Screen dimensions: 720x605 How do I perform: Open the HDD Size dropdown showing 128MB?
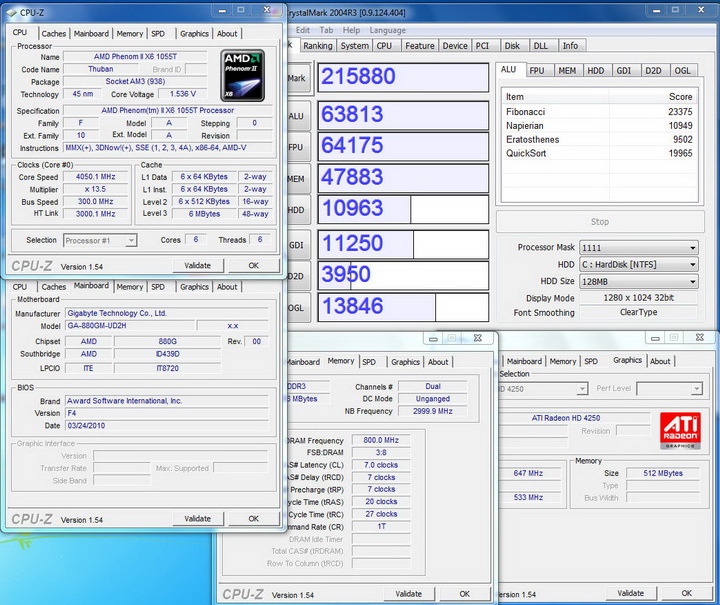click(x=639, y=281)
